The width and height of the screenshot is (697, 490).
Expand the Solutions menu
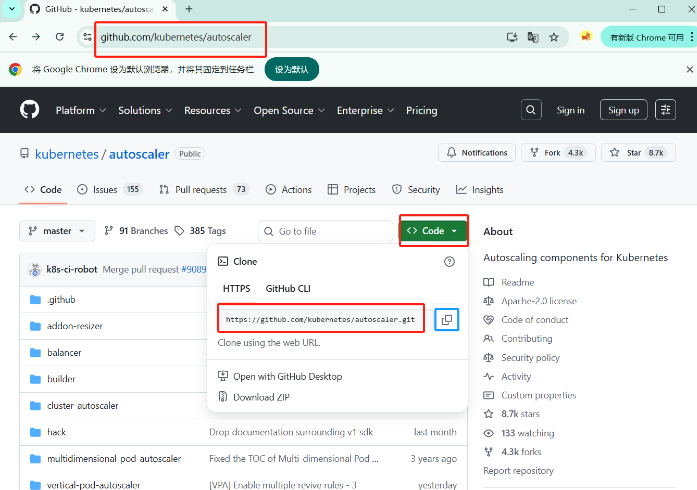click(x=145, y=110)
